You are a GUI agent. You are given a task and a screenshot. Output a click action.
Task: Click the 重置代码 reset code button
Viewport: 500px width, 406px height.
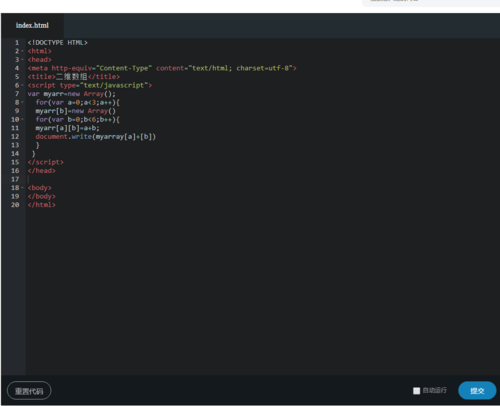click(29, 391)
